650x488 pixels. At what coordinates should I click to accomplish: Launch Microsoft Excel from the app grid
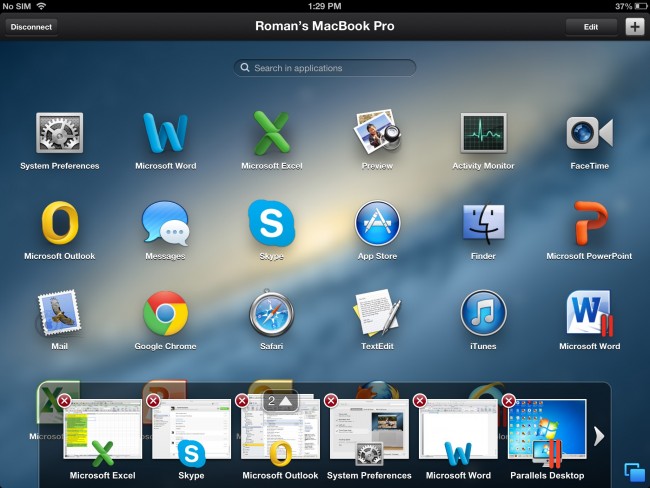point(272,133)
